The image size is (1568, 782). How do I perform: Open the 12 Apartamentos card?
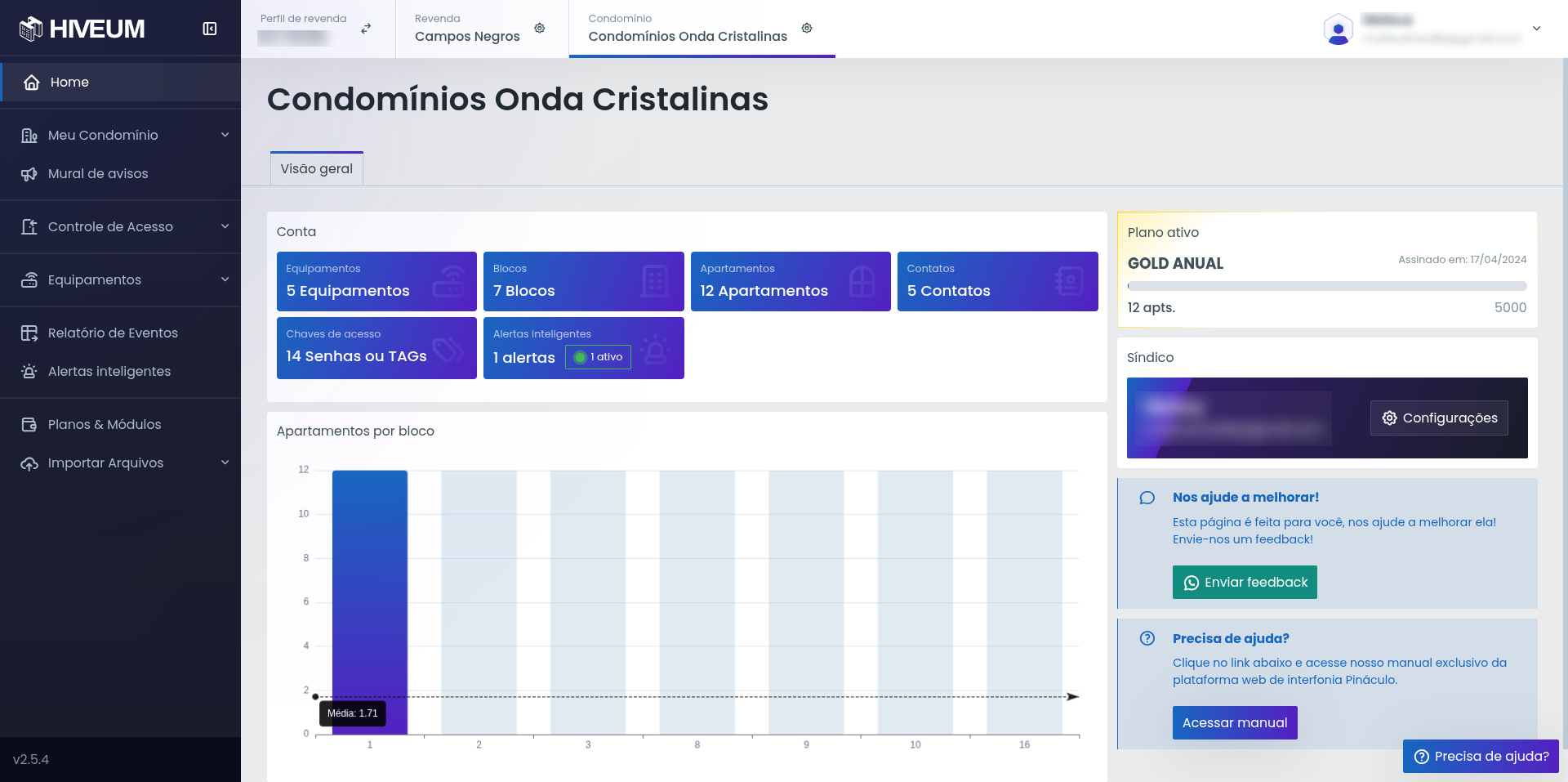pyautogui.click(x=790, y=281)
